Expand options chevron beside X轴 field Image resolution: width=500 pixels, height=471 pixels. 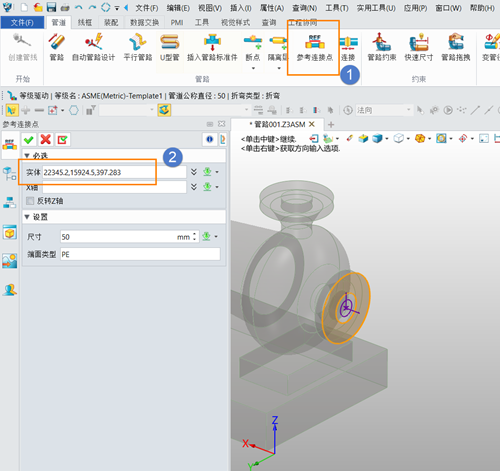click(194, 187)
